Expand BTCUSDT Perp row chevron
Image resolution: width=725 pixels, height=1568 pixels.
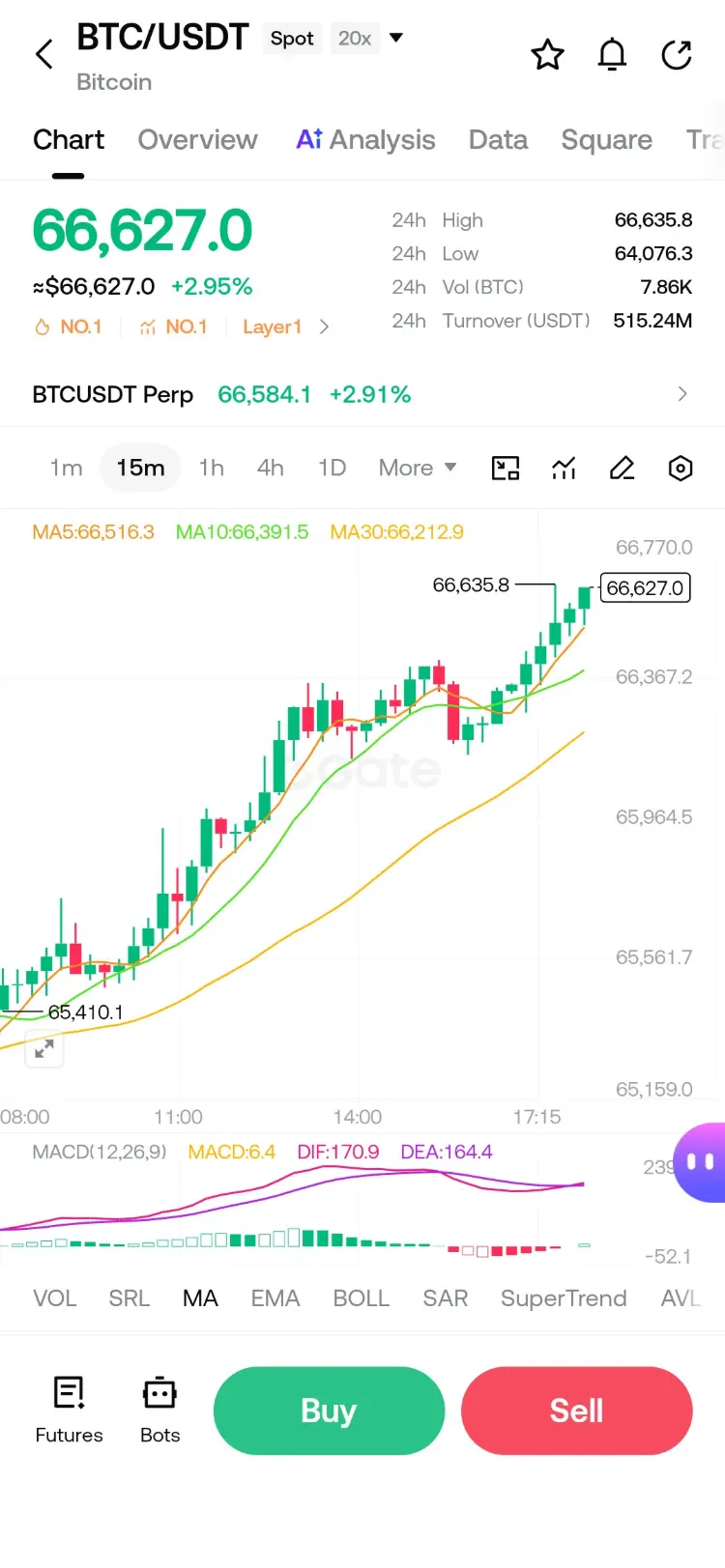(682, 394)
